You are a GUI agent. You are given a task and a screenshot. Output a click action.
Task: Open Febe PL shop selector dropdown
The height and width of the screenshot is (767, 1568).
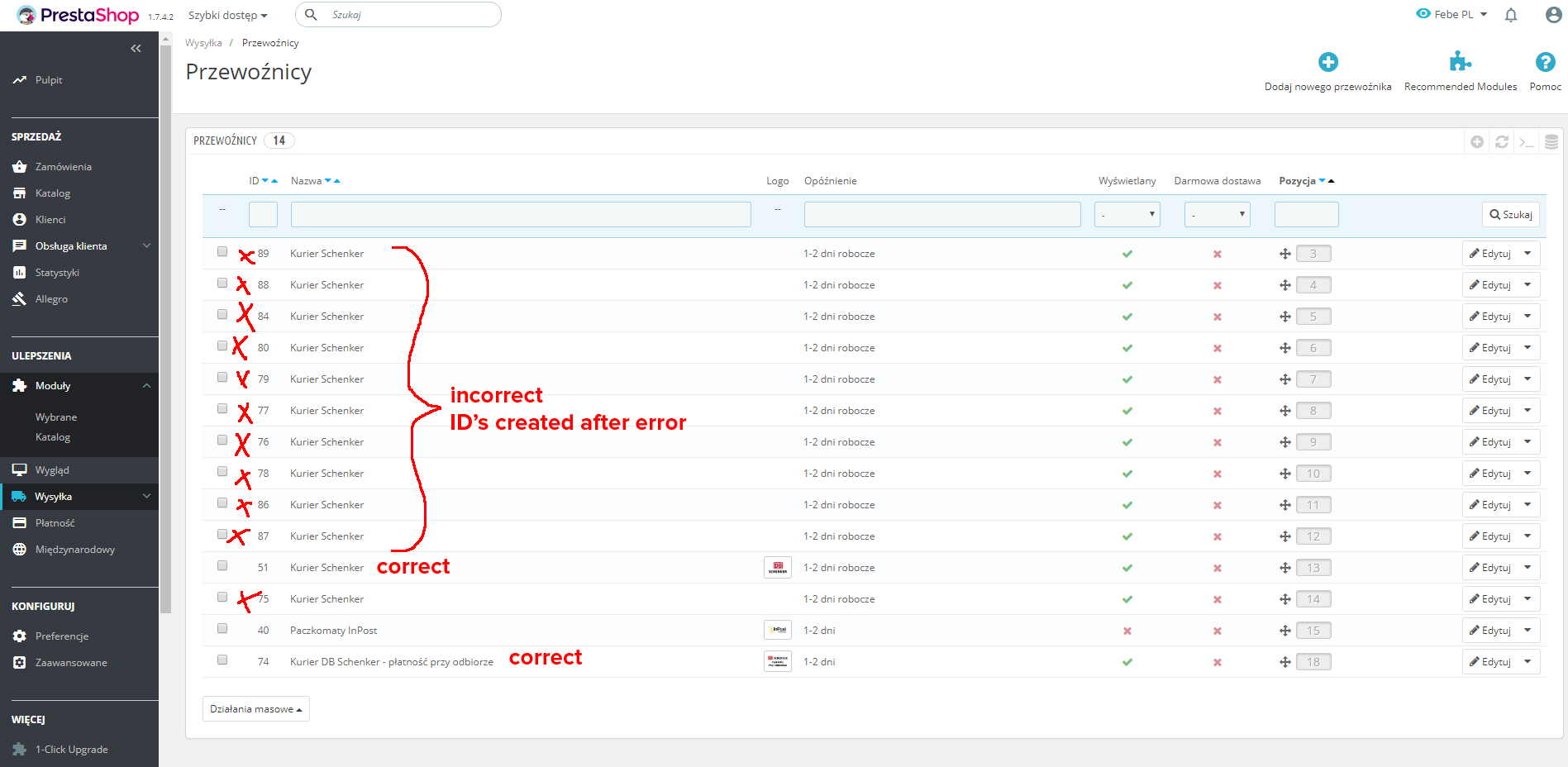(x=1451, y=14)
